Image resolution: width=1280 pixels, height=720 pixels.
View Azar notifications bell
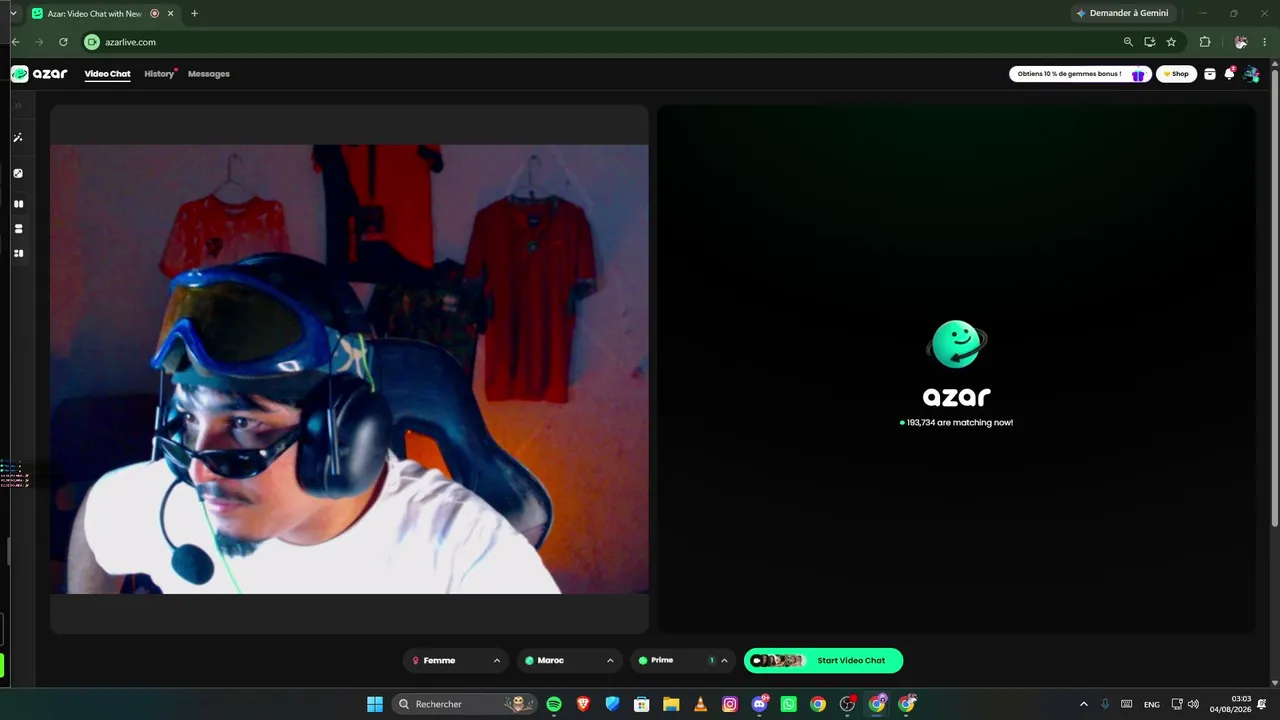pos(1230,74)
